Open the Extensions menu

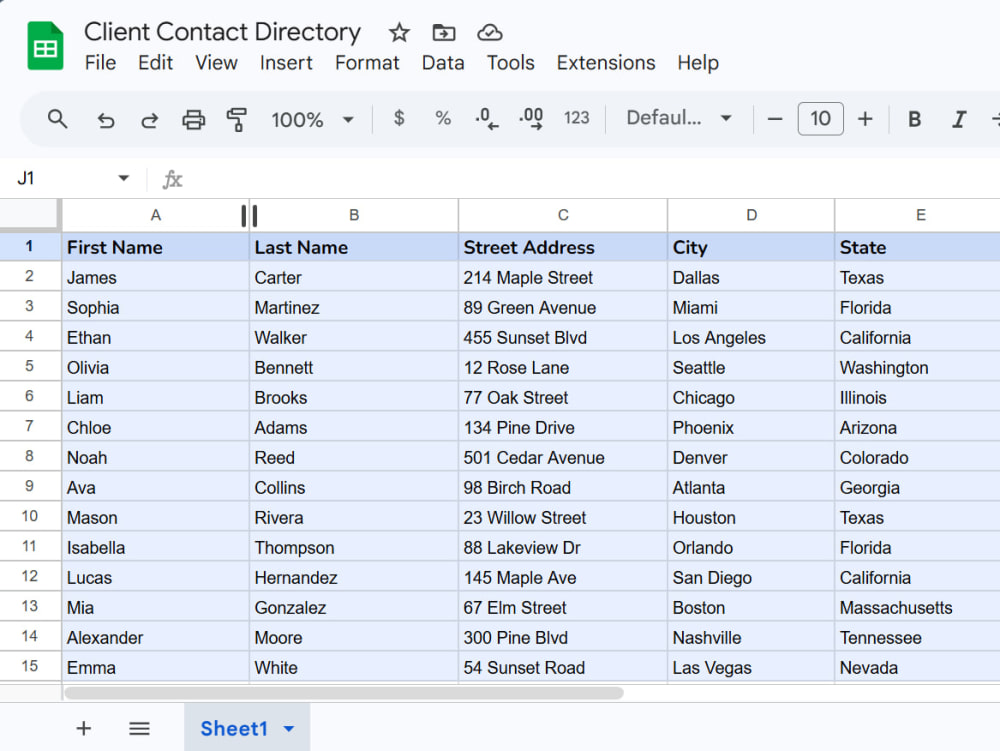[606, 62]
